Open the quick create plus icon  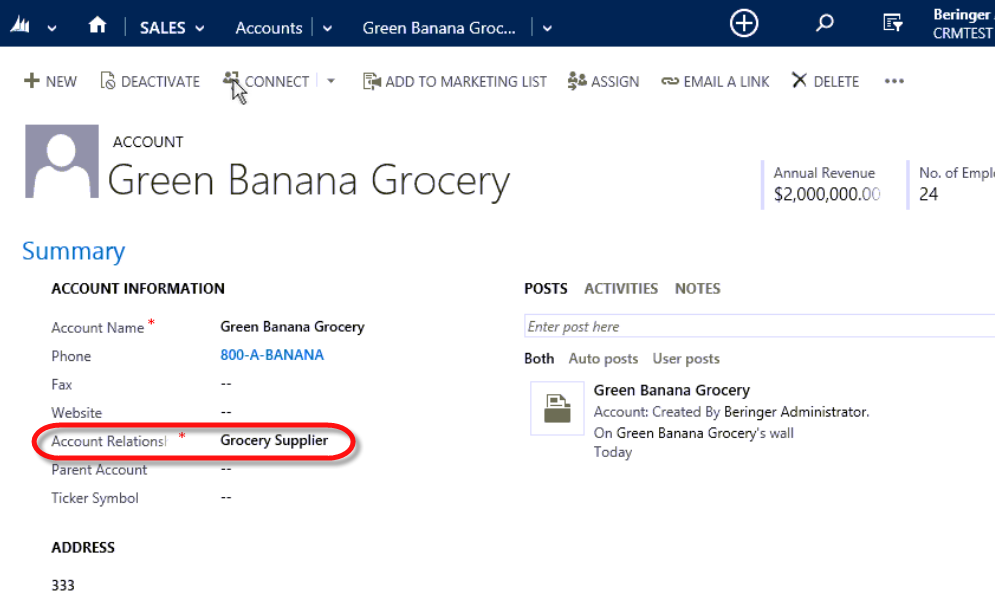coord(744,24)
